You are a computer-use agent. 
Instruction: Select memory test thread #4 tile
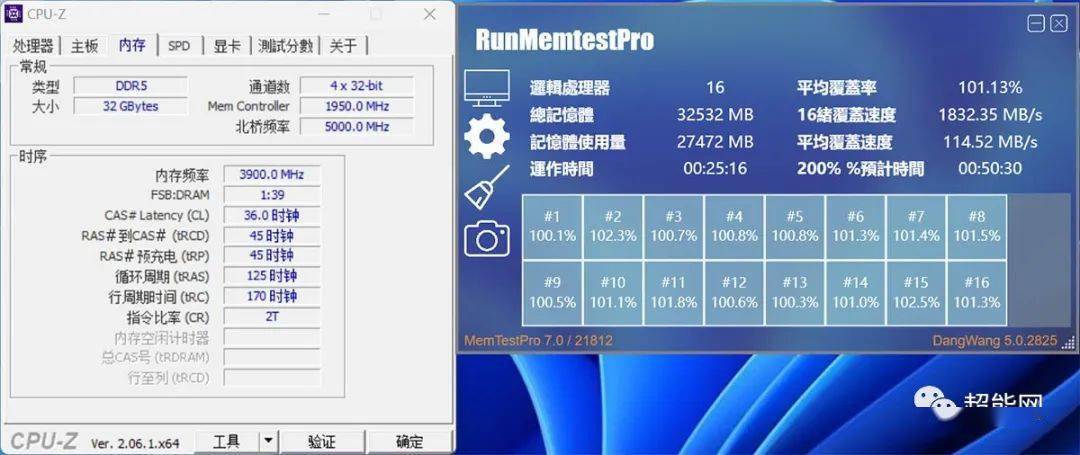(734, 226)
